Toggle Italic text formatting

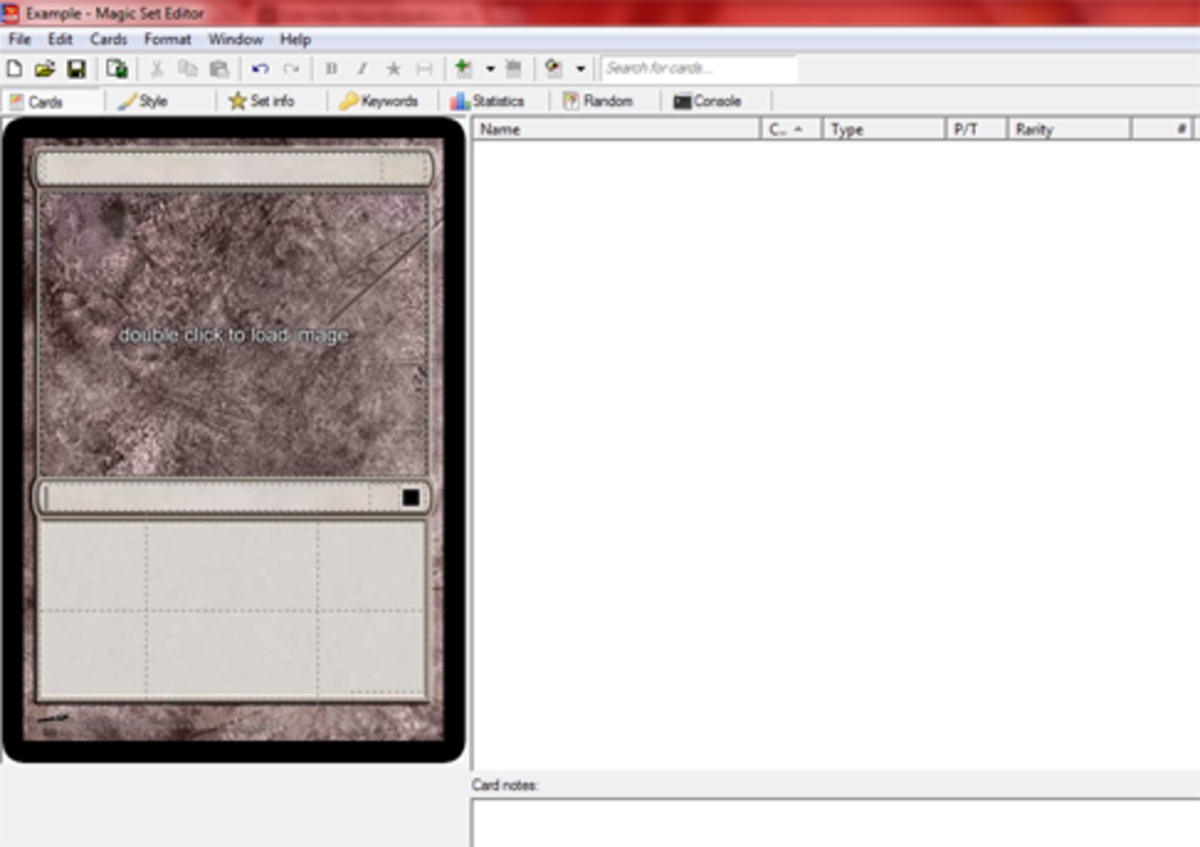362,69
